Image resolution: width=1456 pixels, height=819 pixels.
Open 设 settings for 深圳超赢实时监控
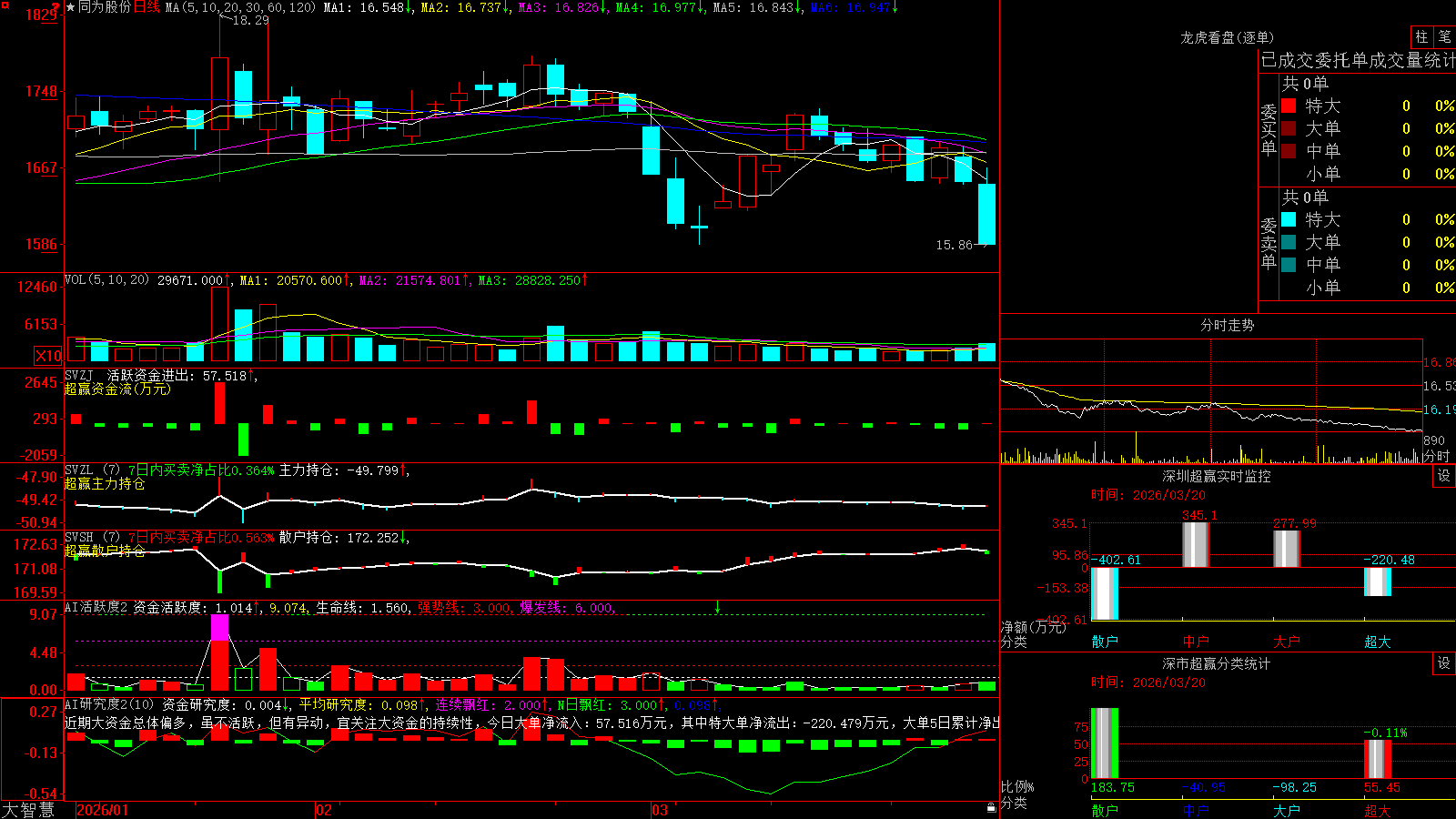tap(1444, 476)
